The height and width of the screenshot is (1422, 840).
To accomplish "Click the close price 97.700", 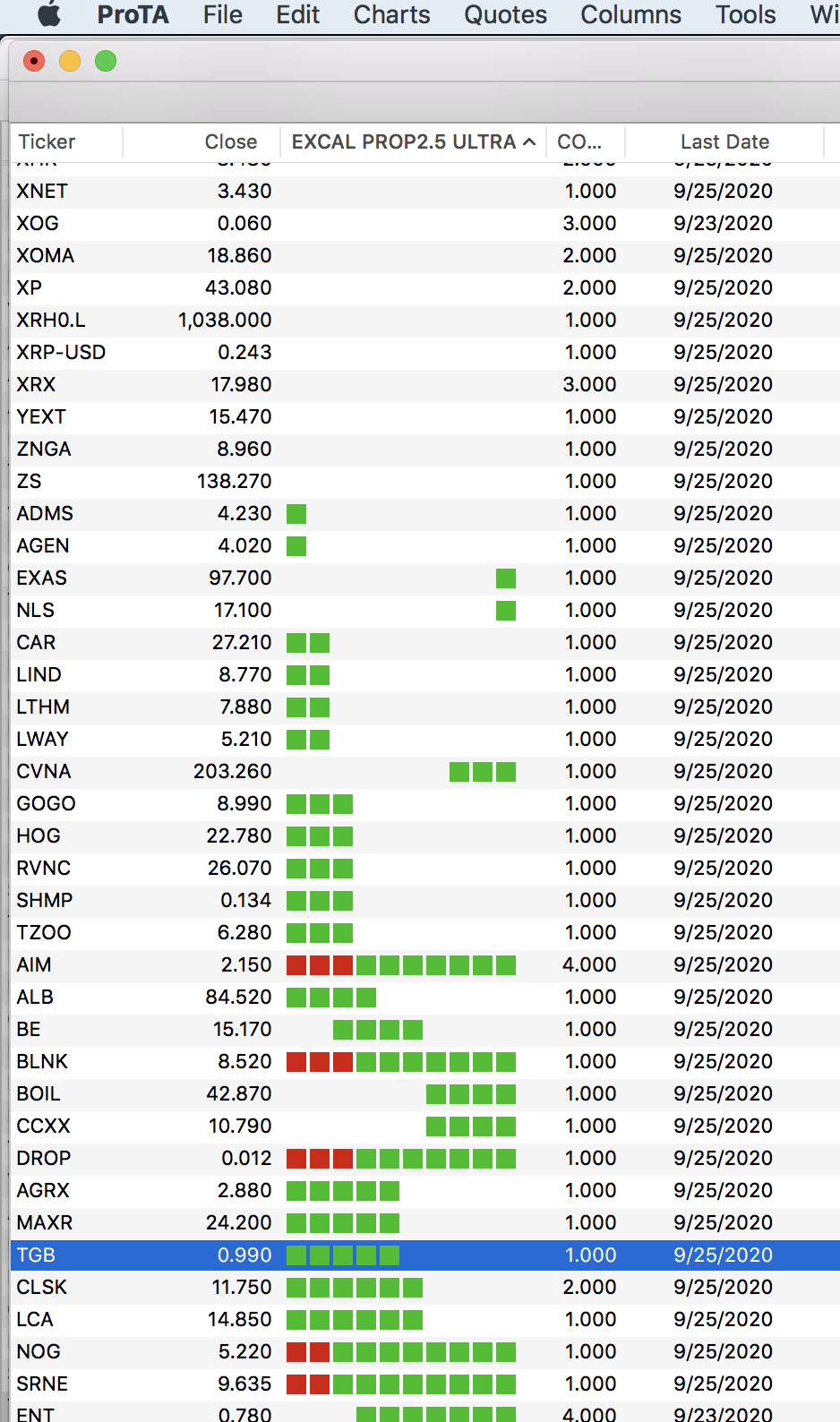I will coord(240,578).
